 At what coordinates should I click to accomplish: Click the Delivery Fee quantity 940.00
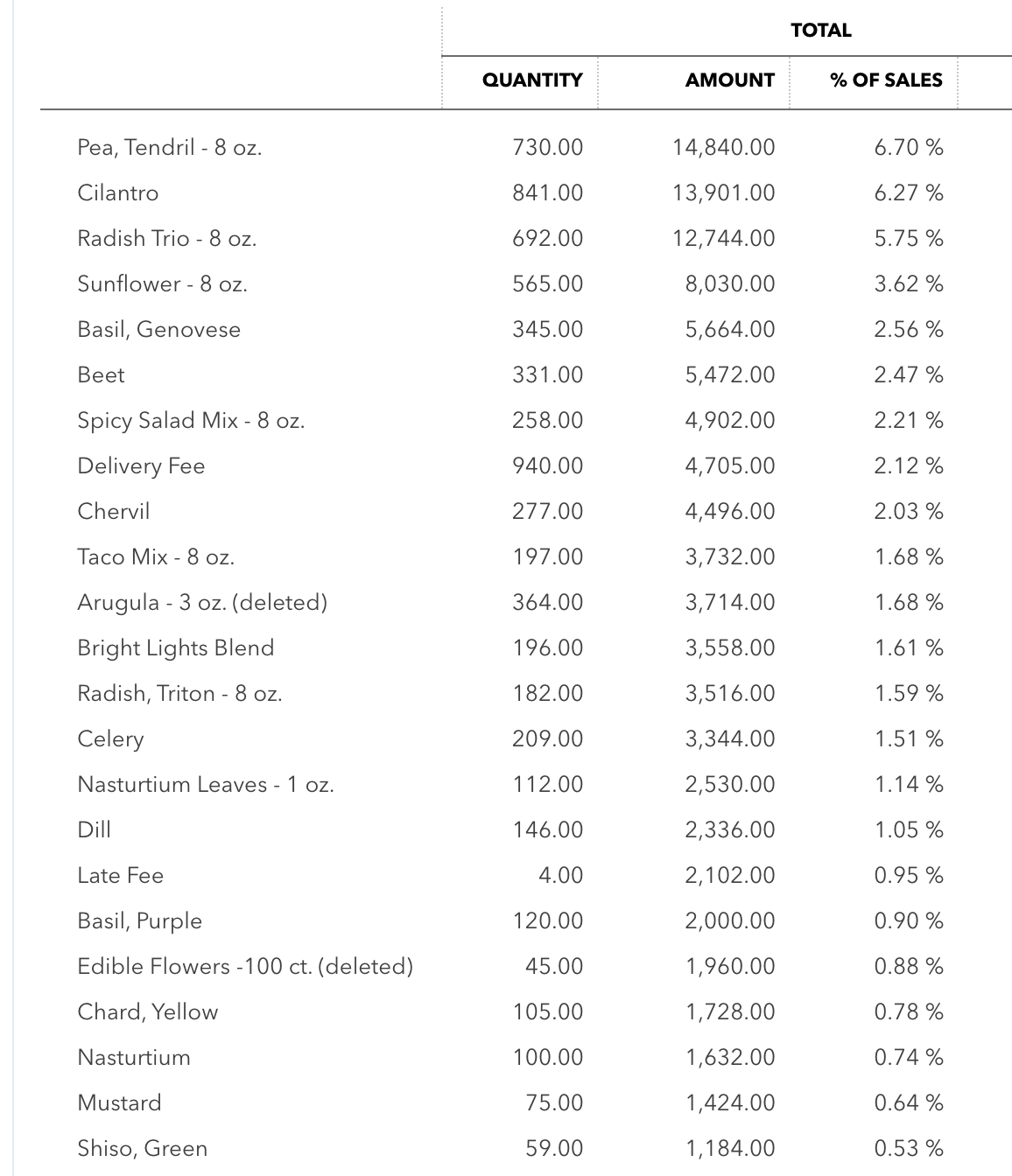click(547, 465)
